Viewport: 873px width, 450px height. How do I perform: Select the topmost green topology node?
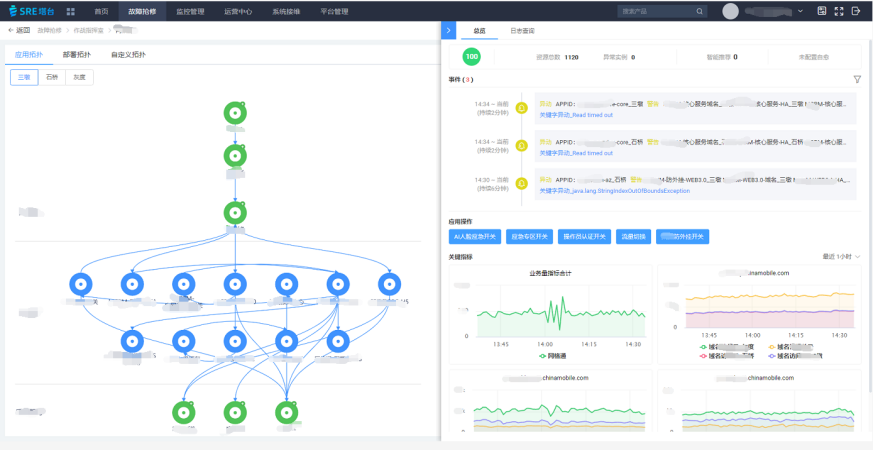pos(235,113)
